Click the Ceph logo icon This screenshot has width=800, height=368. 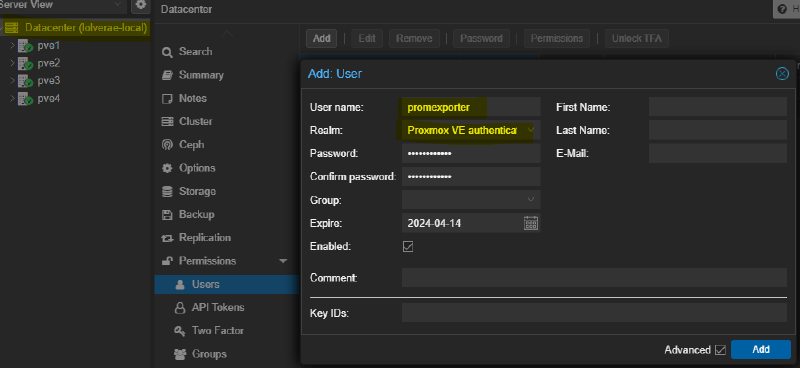click(167, 145)
